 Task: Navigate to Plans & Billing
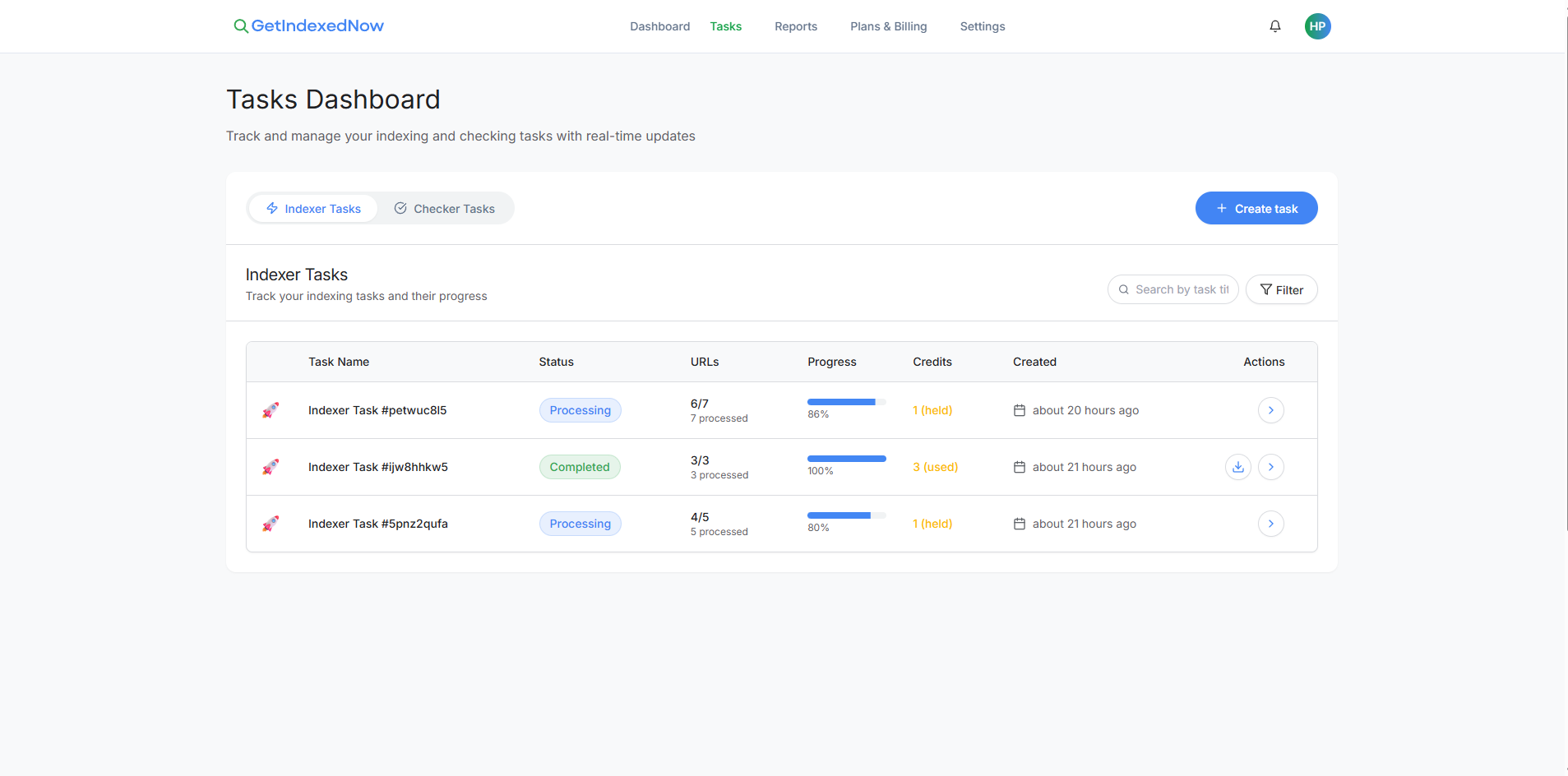tap(888, 25)
